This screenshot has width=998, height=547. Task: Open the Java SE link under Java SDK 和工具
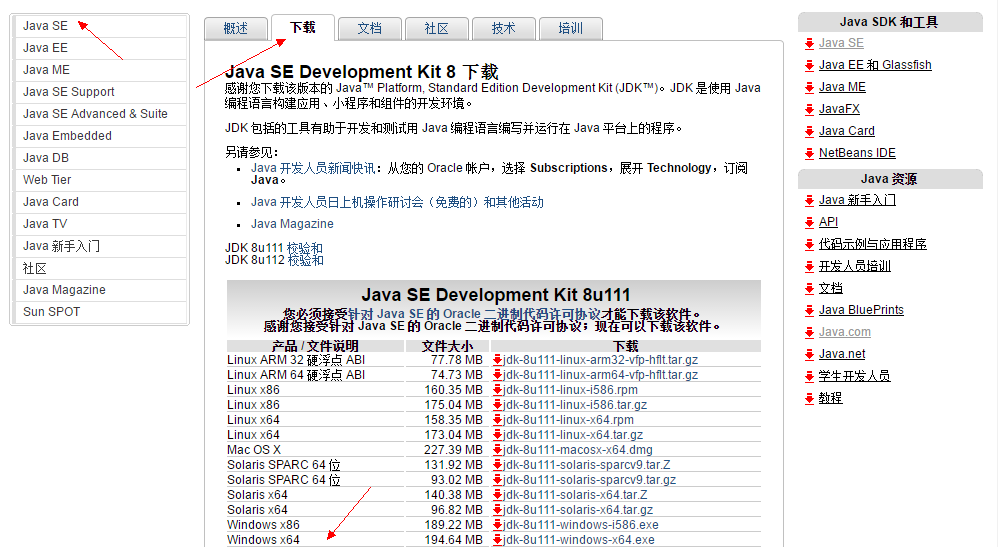point(841,43)
